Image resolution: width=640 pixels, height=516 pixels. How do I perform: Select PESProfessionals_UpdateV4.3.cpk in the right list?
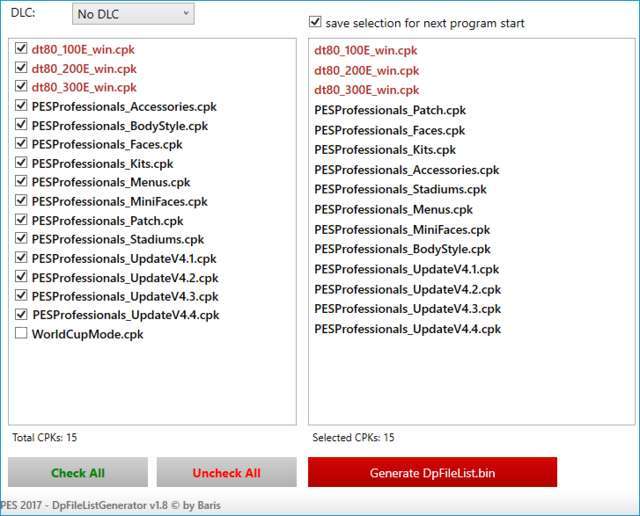[407, 309]
